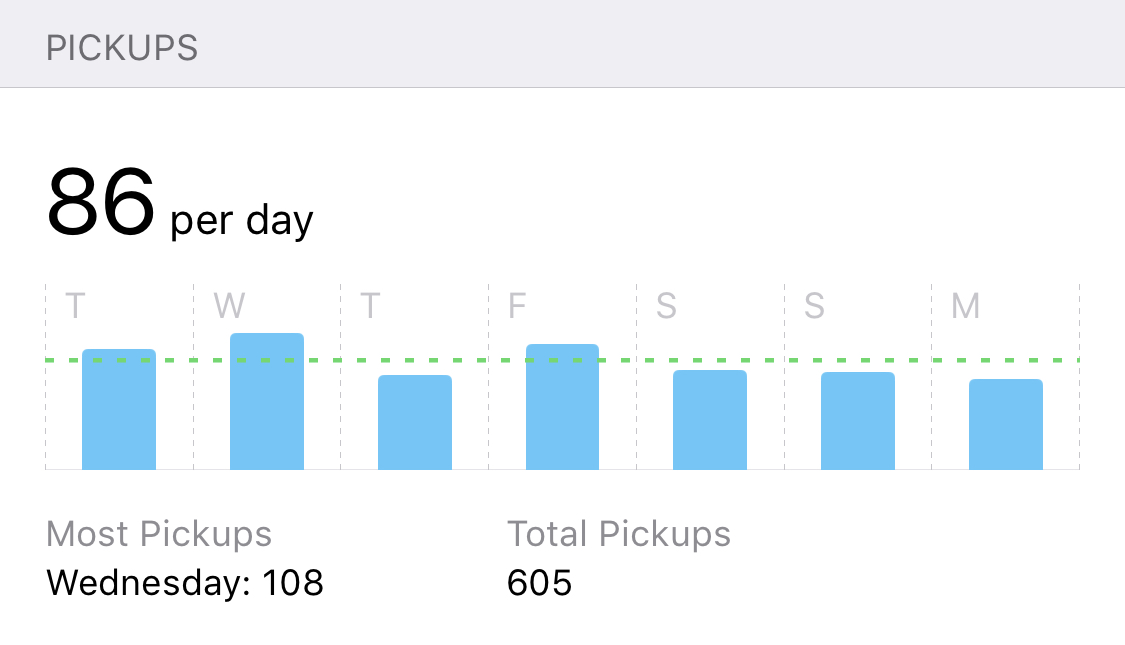Select the Wednesday bar in pickups chart
The image size is (1125, 645).
267,401
